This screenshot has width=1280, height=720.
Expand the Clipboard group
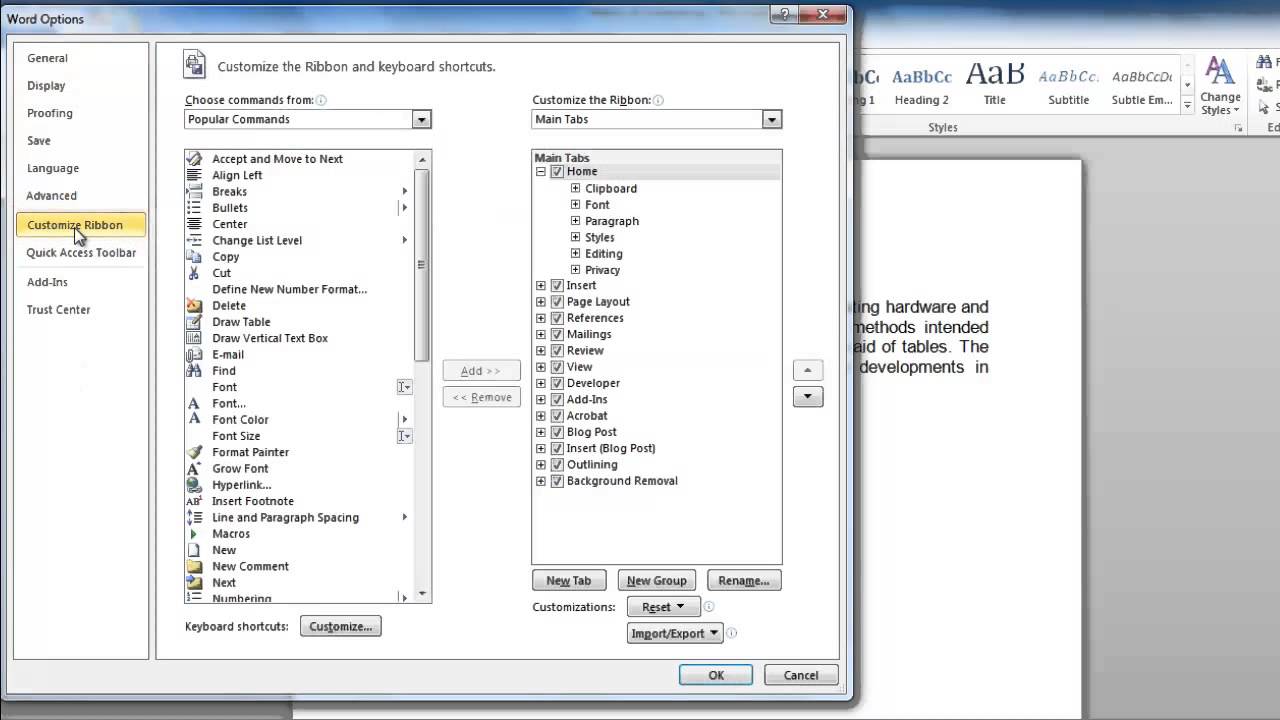[575, 188]
